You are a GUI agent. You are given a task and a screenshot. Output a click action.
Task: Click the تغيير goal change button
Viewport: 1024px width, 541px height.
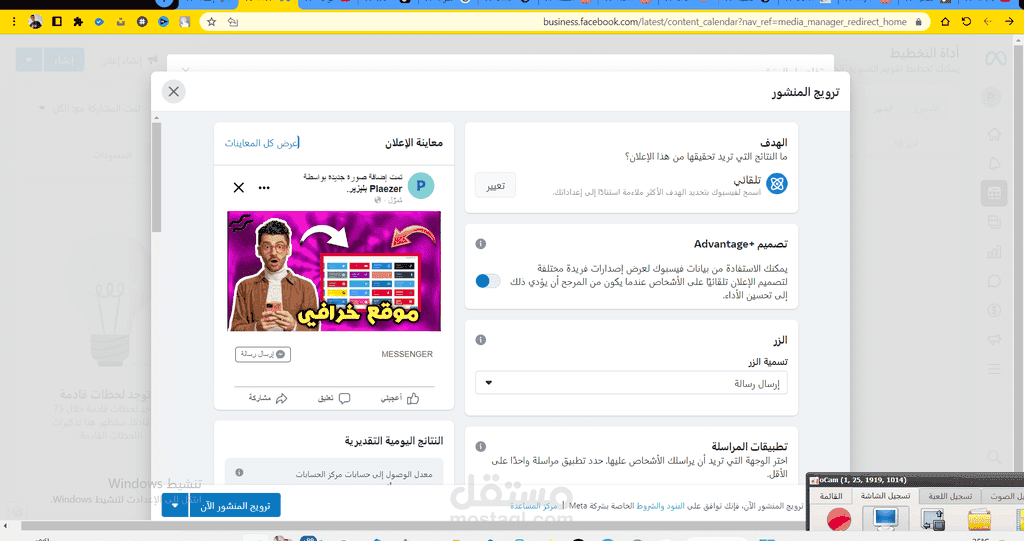point(496,186)
